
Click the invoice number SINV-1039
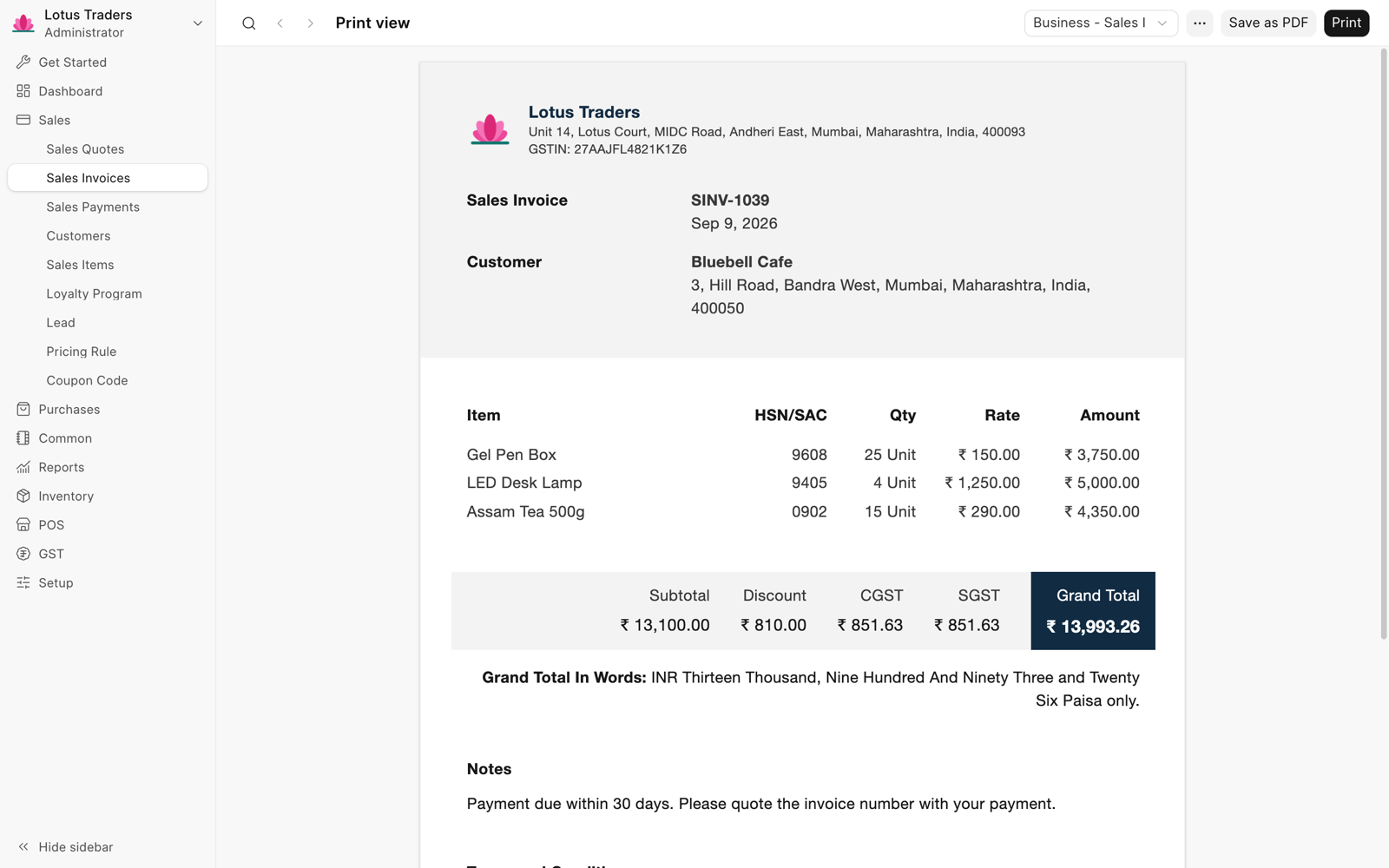point(730,201)
